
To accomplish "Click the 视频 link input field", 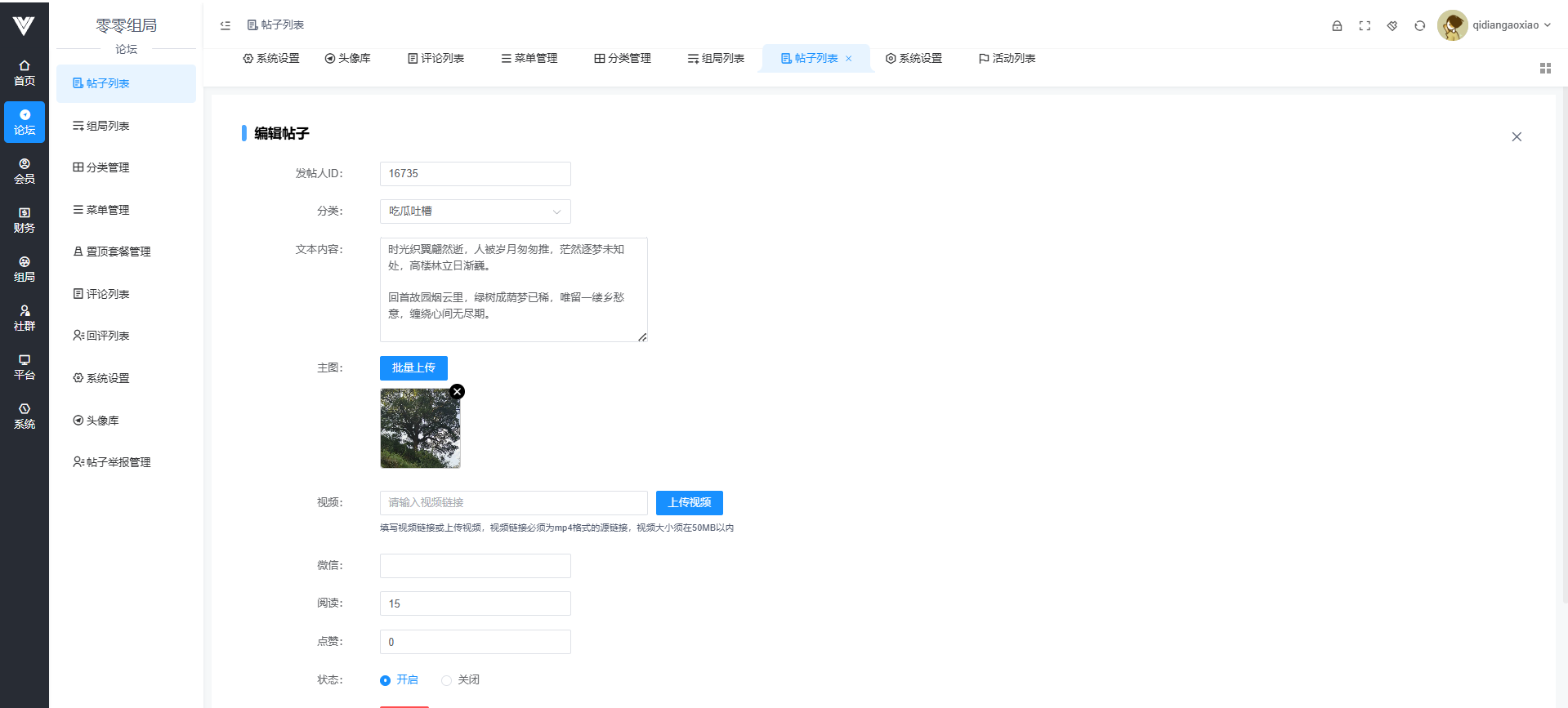I will pos(513,503).
